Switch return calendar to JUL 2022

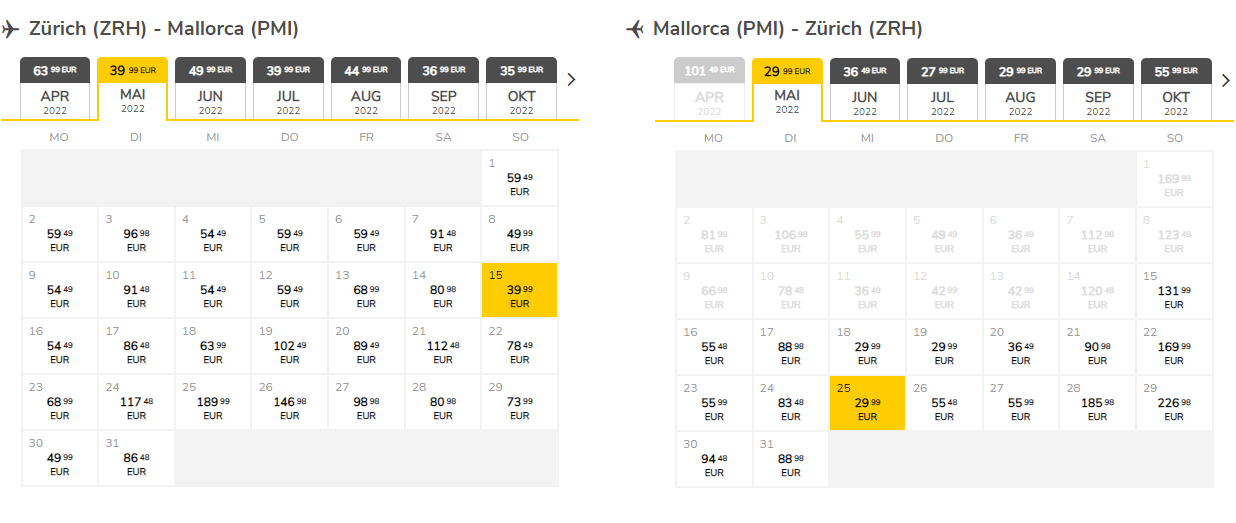click(942, 88)
